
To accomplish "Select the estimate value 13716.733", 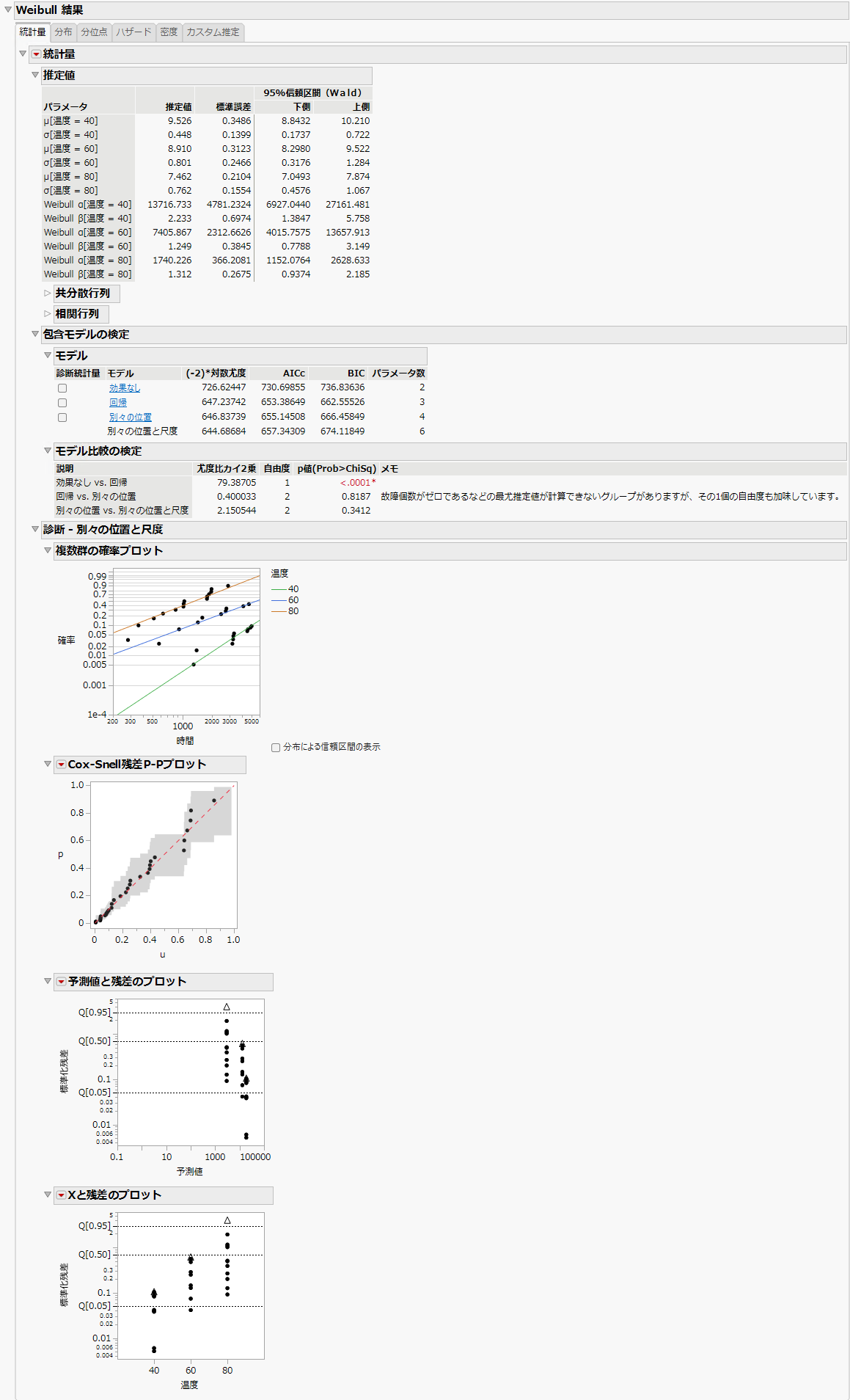I will (169, 205).
